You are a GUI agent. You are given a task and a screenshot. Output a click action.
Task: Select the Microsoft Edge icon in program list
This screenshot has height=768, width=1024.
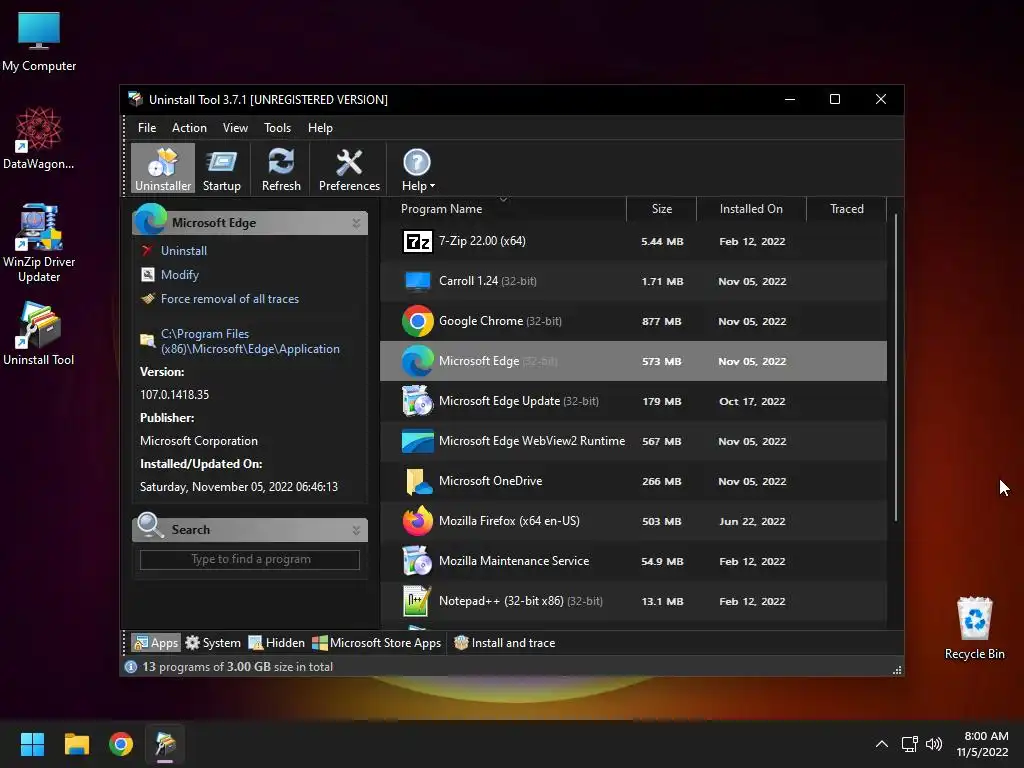417,361
